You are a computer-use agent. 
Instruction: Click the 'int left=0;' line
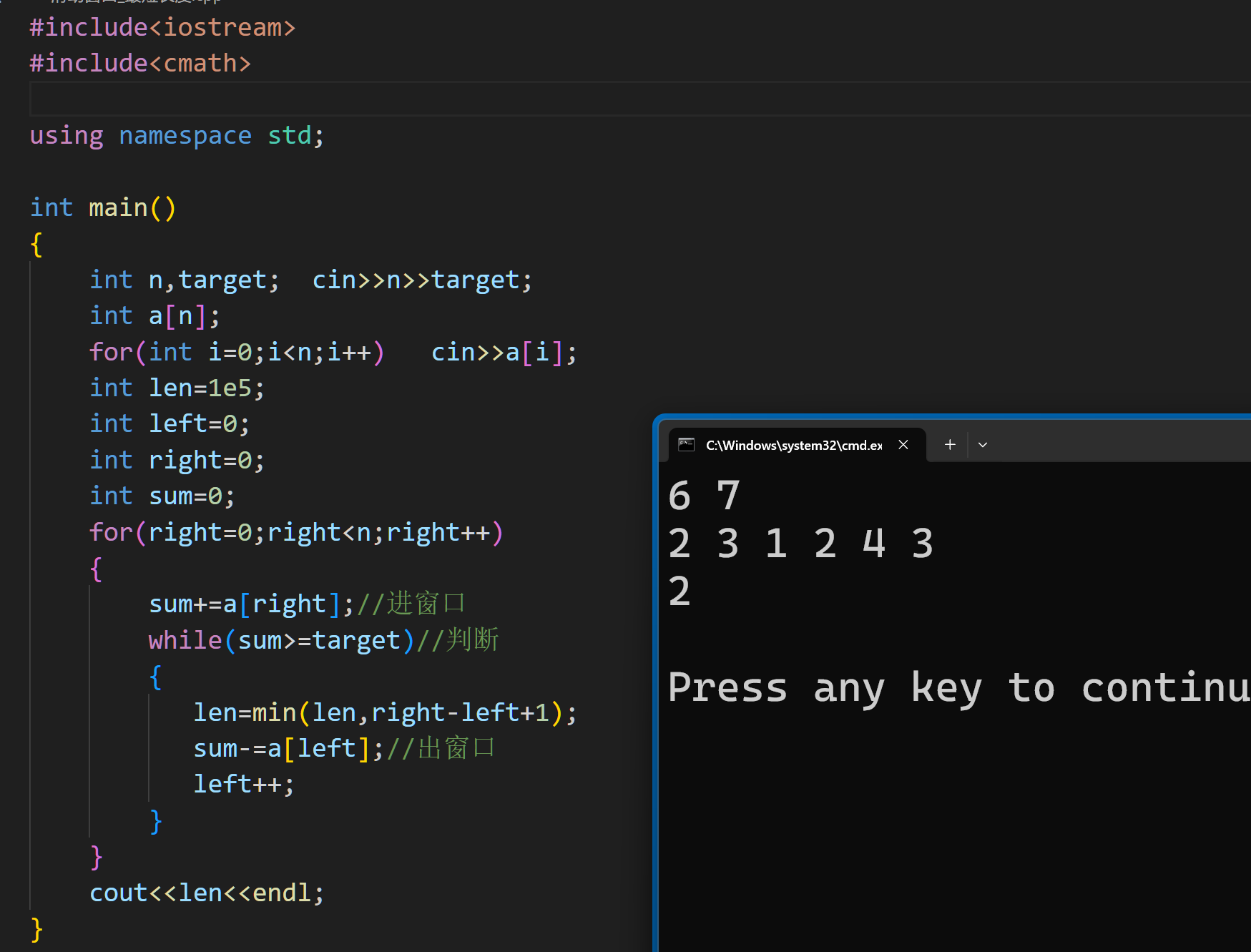170,423
